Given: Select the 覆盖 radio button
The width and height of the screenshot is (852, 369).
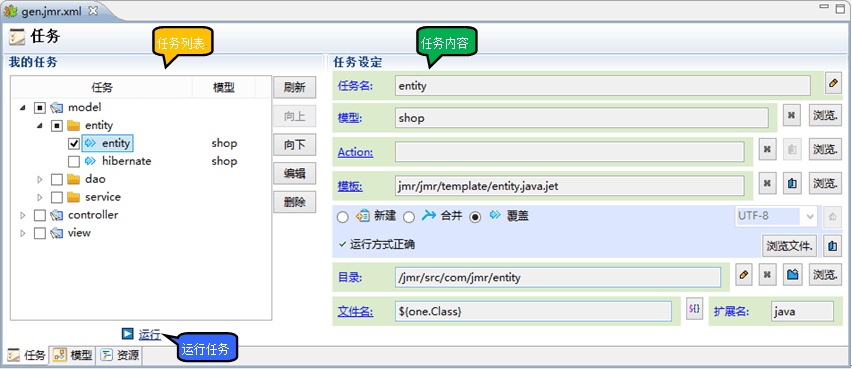Looking at the screenshot, I should click(x=475, y=217).
